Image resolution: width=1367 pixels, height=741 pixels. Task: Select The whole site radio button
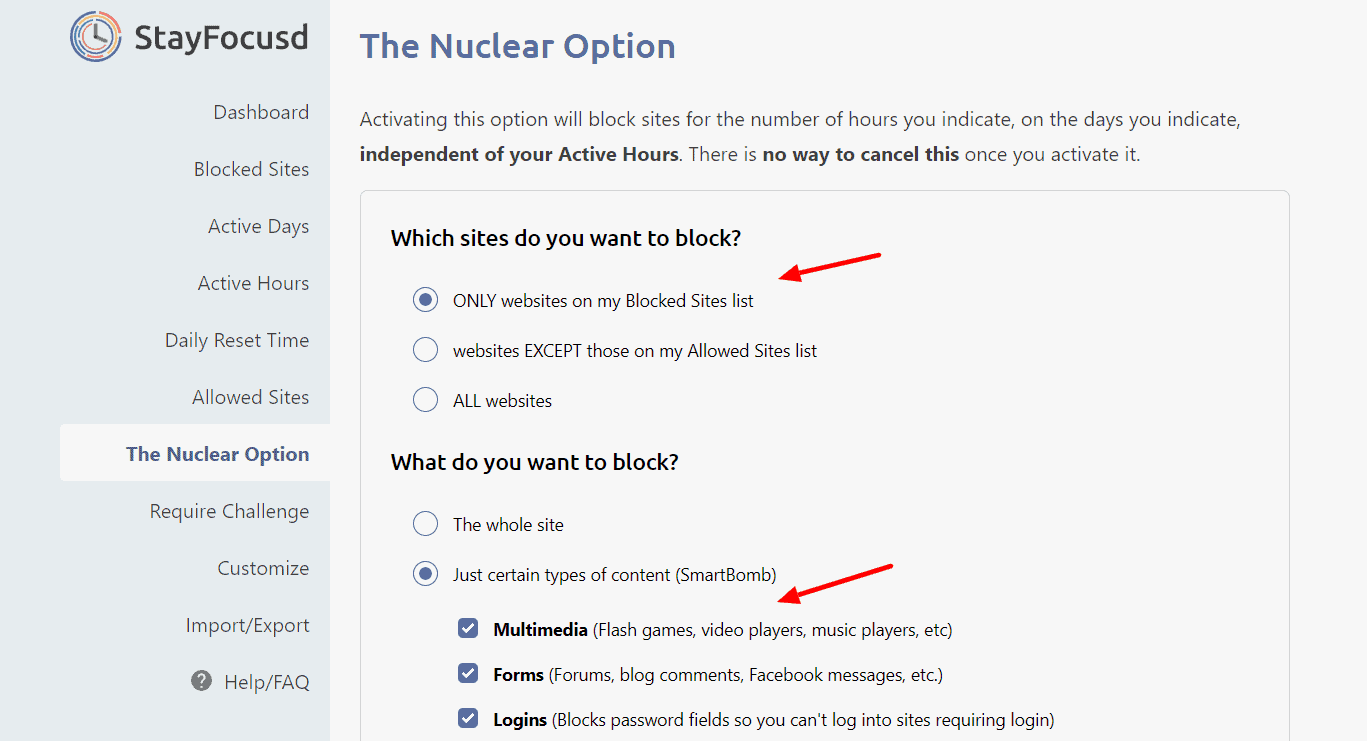click(426, 524)
